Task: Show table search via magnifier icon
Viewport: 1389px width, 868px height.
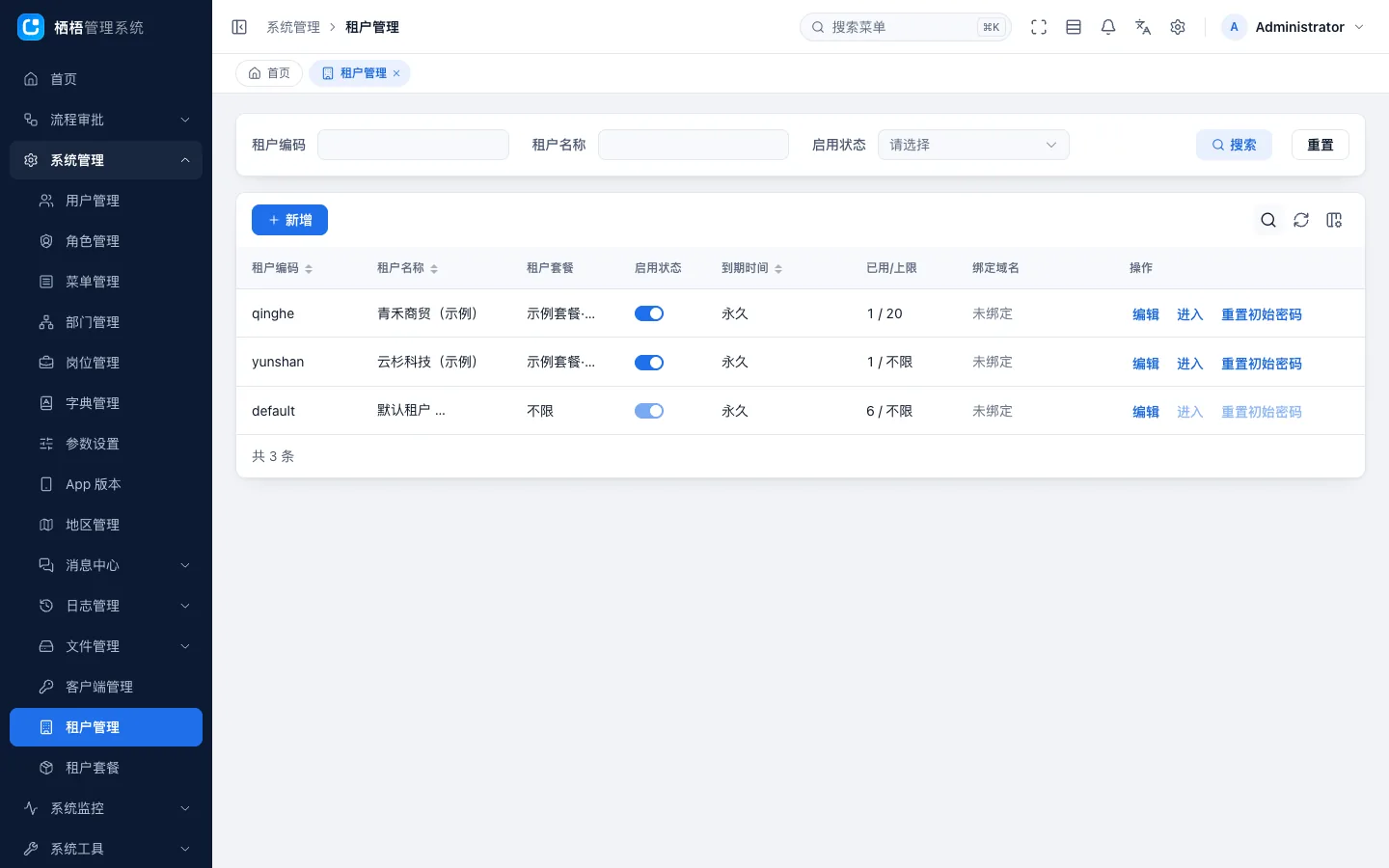Action: [x=1268, y=220]
